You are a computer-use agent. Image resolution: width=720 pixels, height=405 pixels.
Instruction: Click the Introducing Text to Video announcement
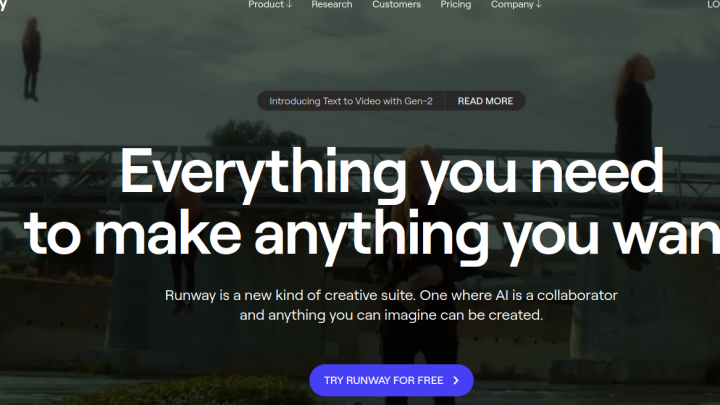(351, 101)
